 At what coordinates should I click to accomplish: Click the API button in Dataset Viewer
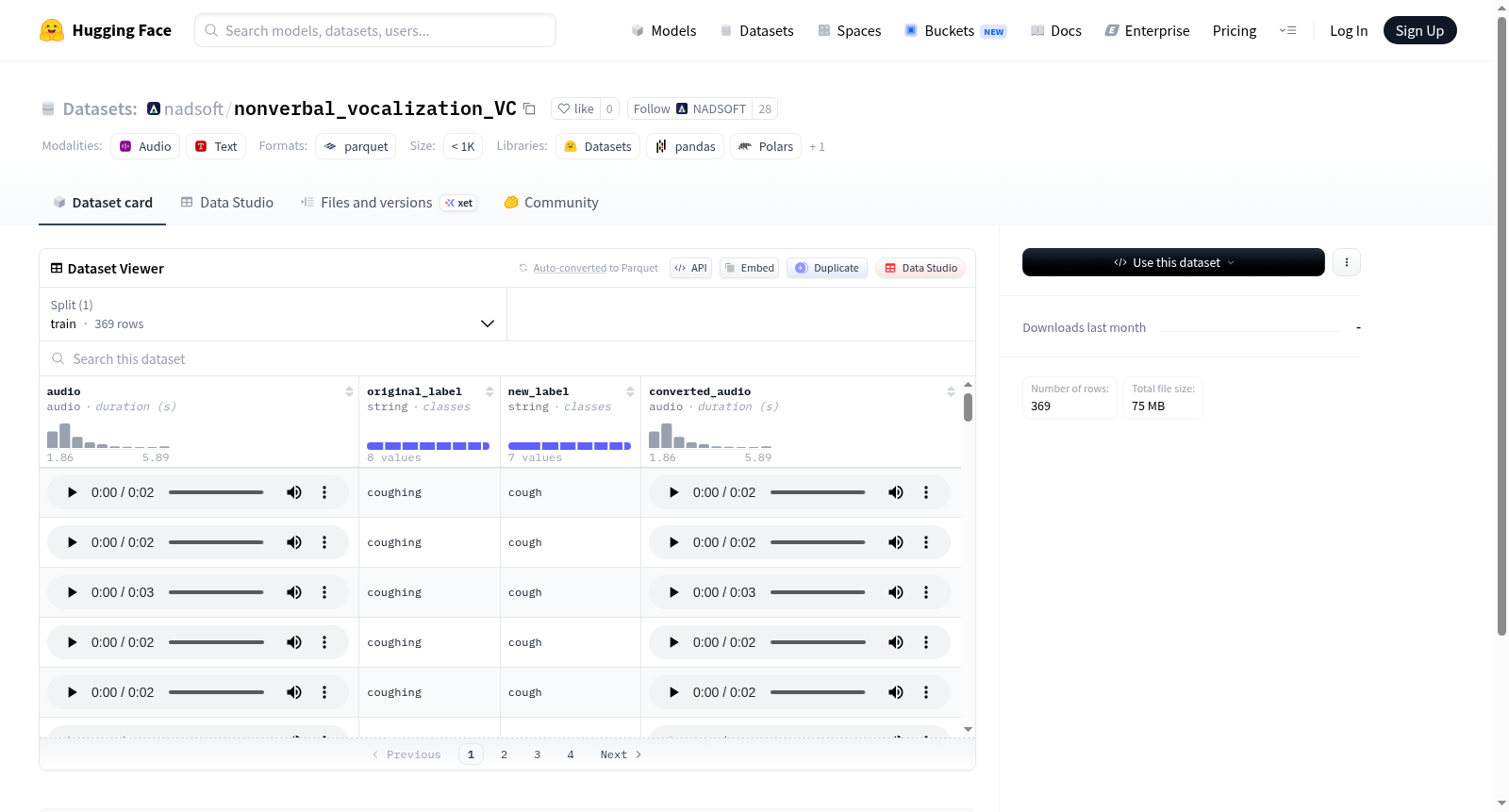pos(690,268)
